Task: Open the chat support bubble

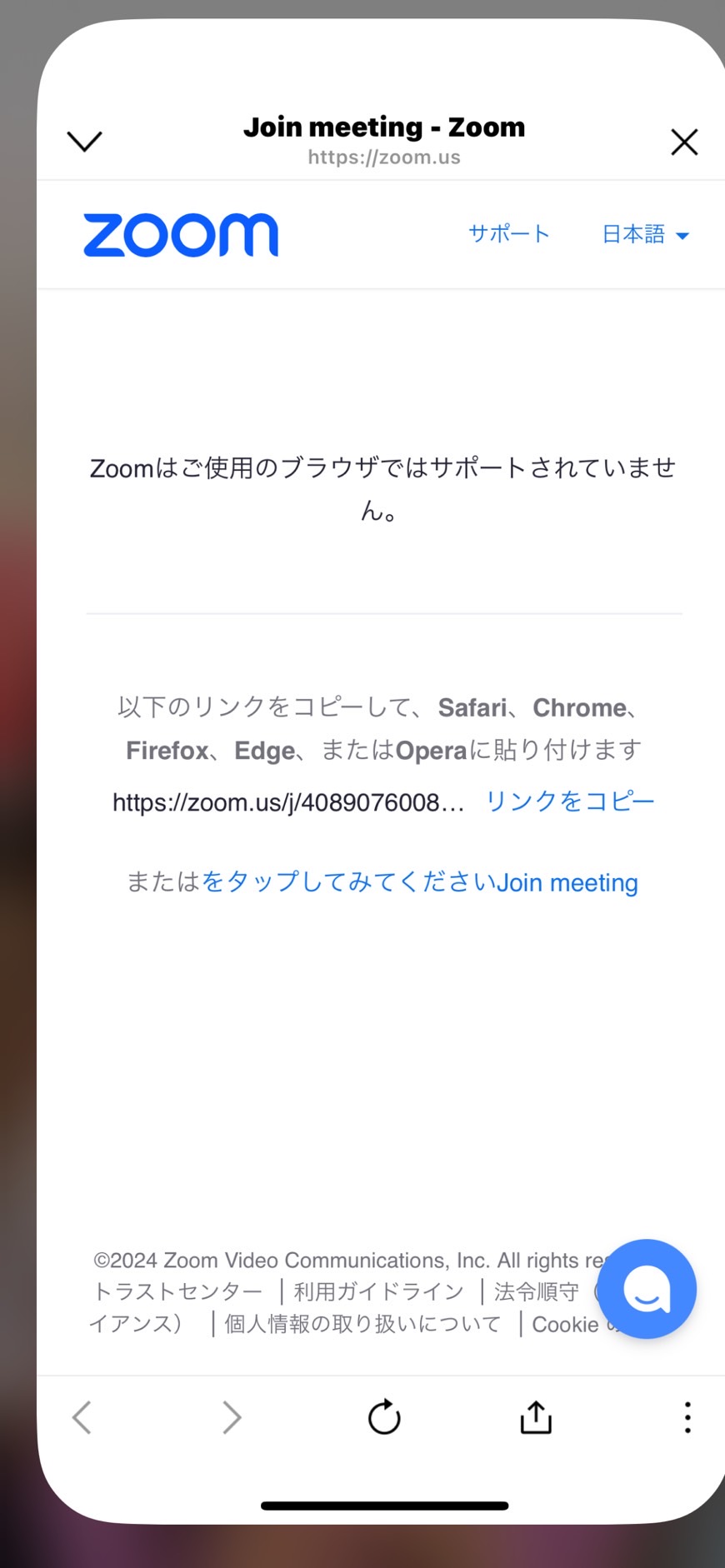Action: (x=647, y=1289)
